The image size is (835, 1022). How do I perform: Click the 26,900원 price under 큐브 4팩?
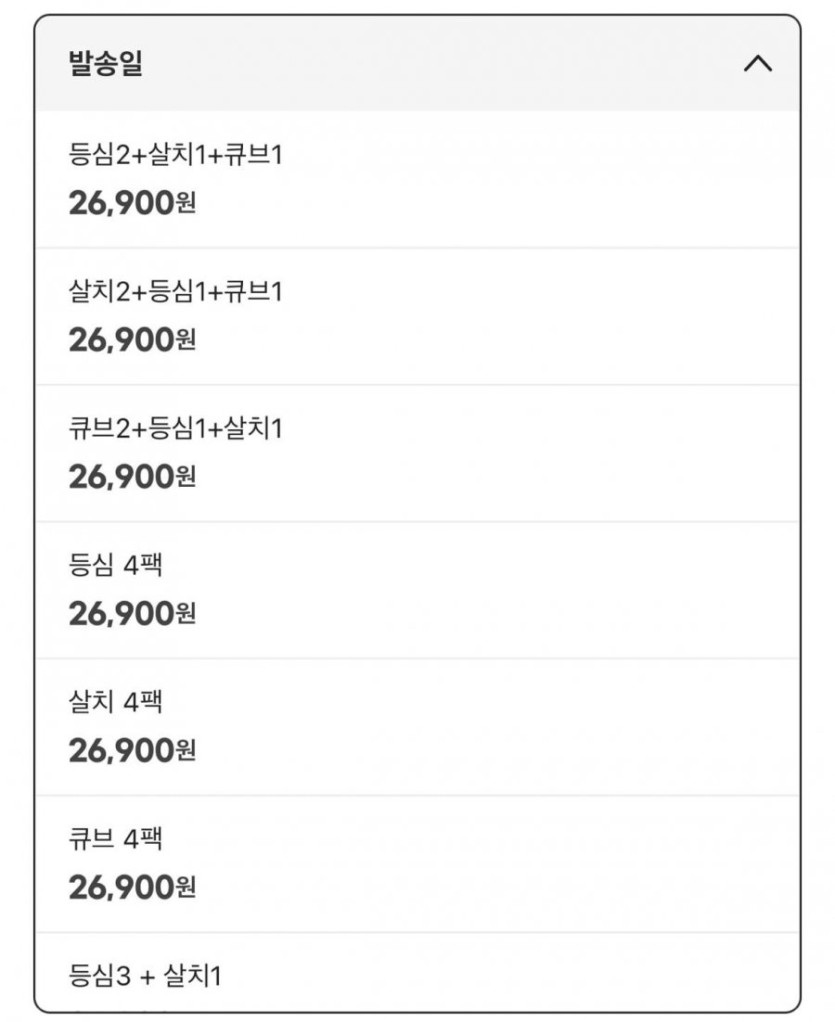(132, 888)
